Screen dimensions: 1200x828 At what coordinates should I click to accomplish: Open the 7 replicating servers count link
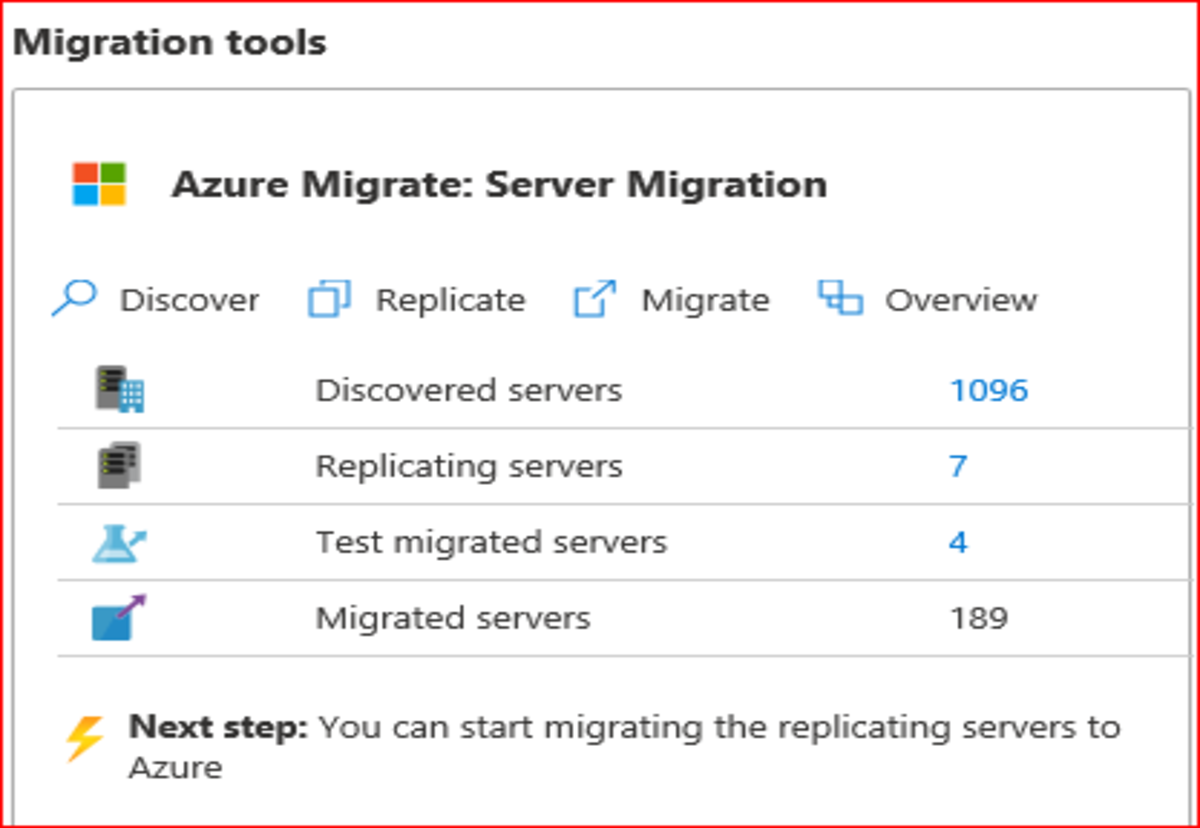[958, 466]
